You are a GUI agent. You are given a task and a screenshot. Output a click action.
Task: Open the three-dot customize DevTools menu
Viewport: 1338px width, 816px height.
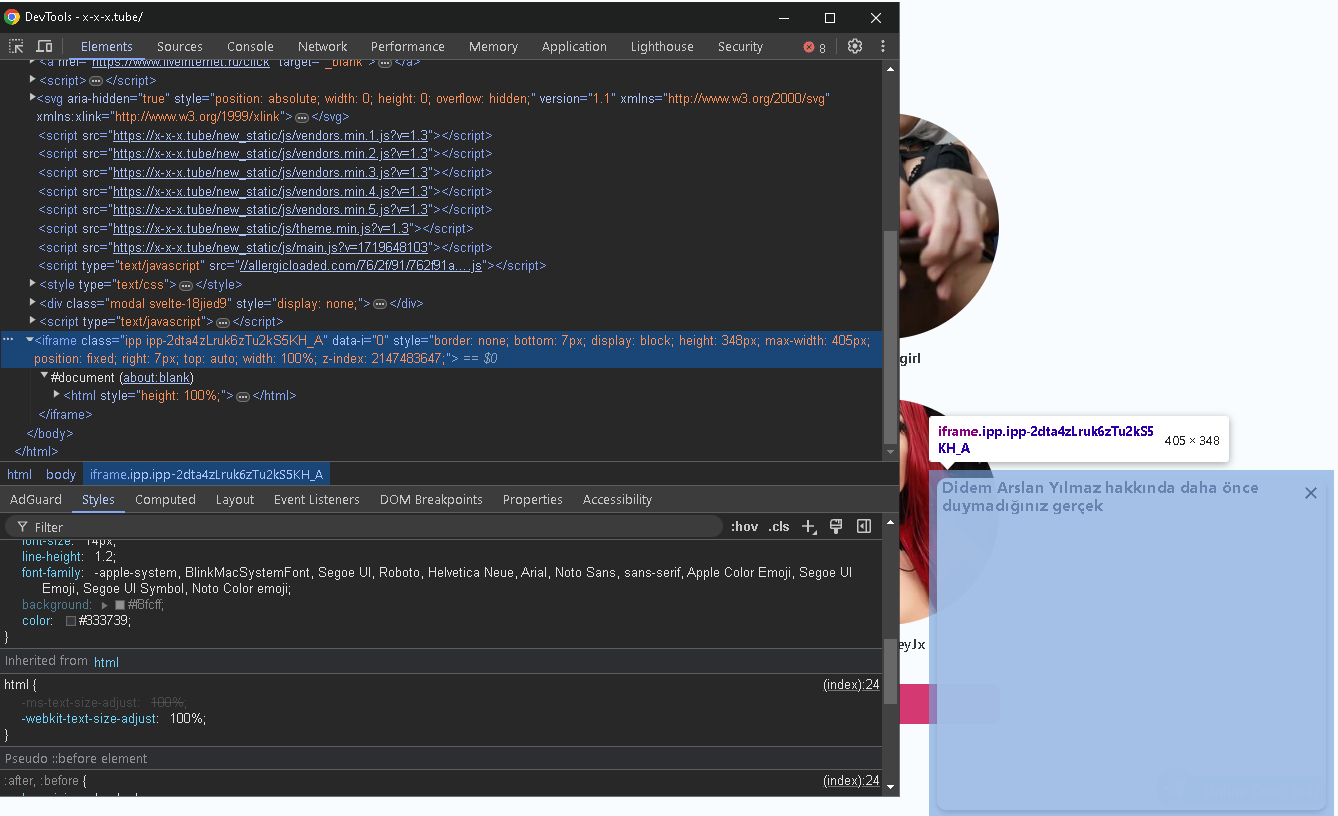[x=882, y=46]
